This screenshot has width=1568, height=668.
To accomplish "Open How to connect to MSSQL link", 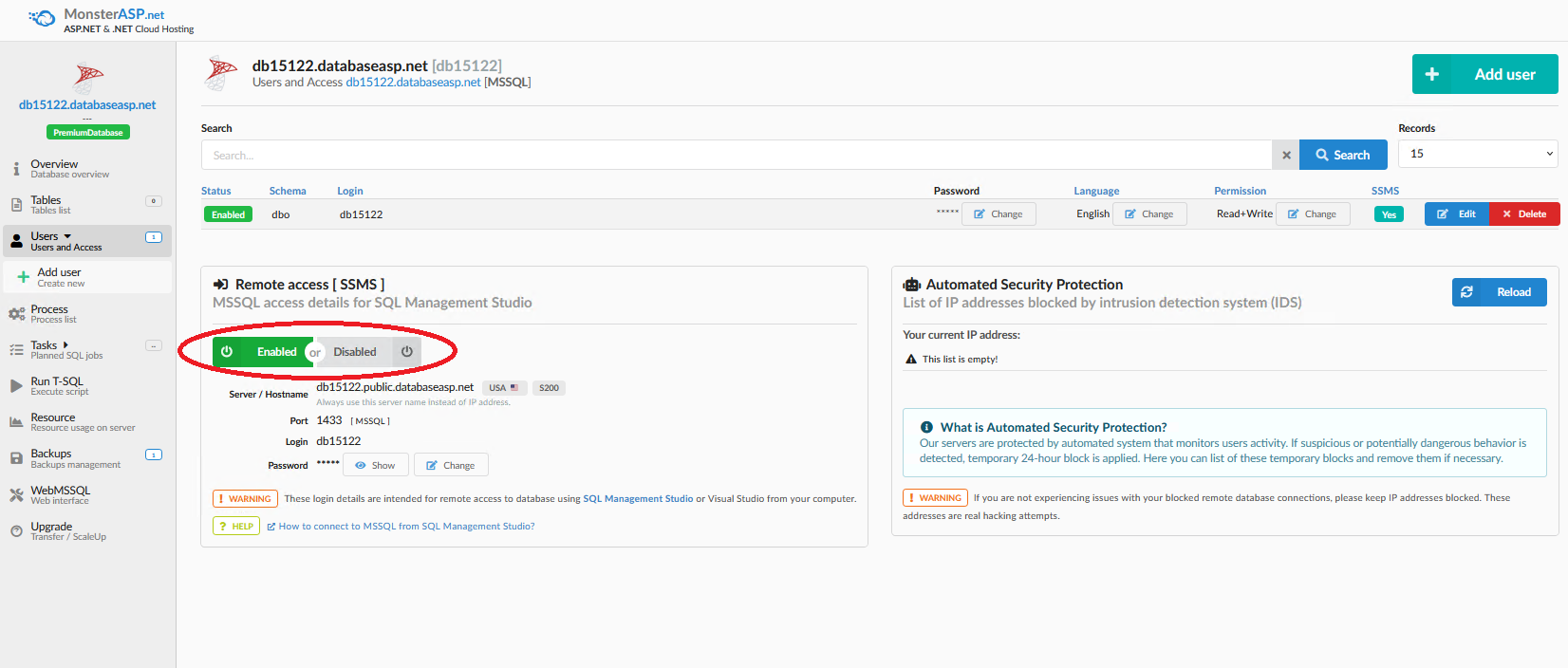I will click(406, 527).
